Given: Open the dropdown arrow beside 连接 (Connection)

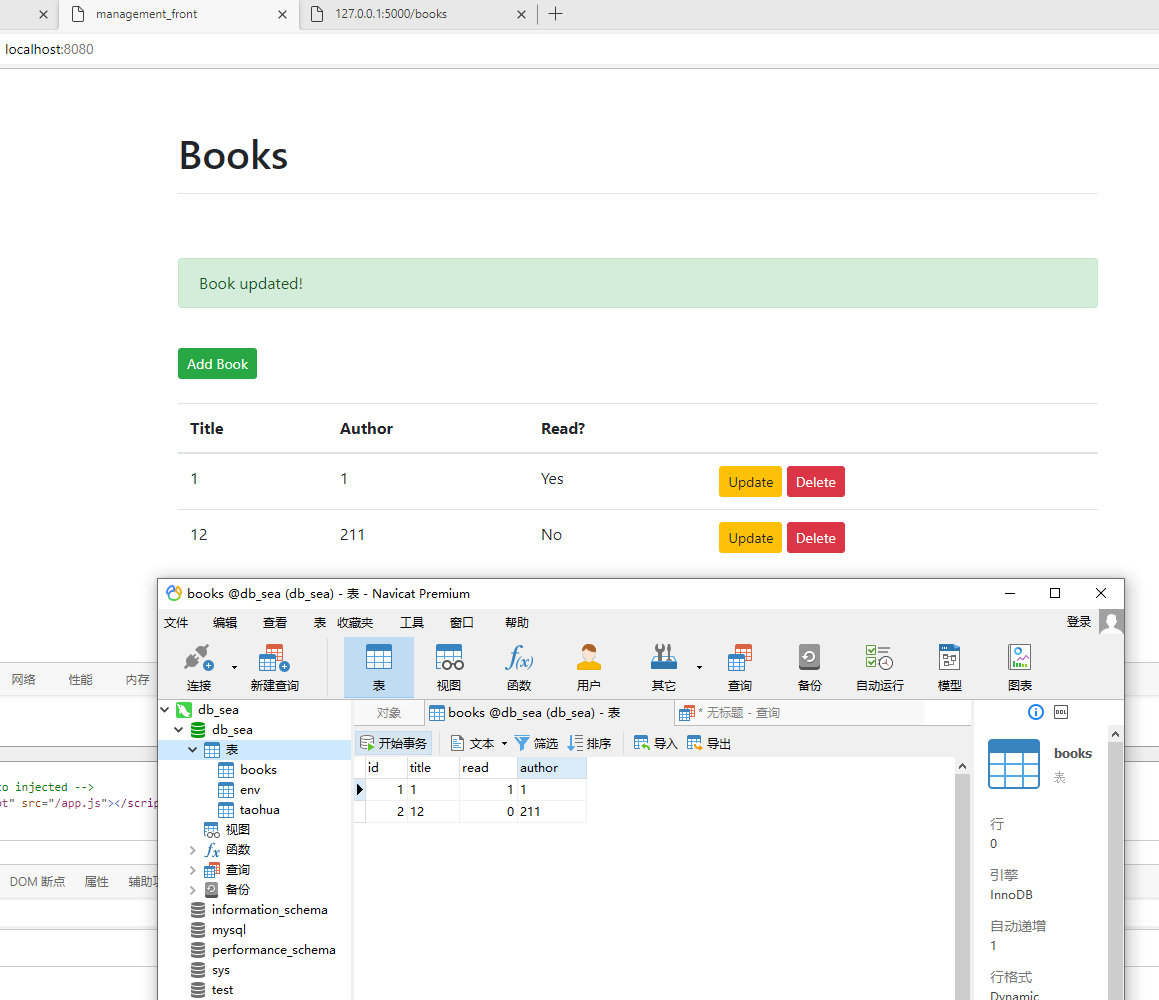Looking at the screenshot, I should pos(232,665).
